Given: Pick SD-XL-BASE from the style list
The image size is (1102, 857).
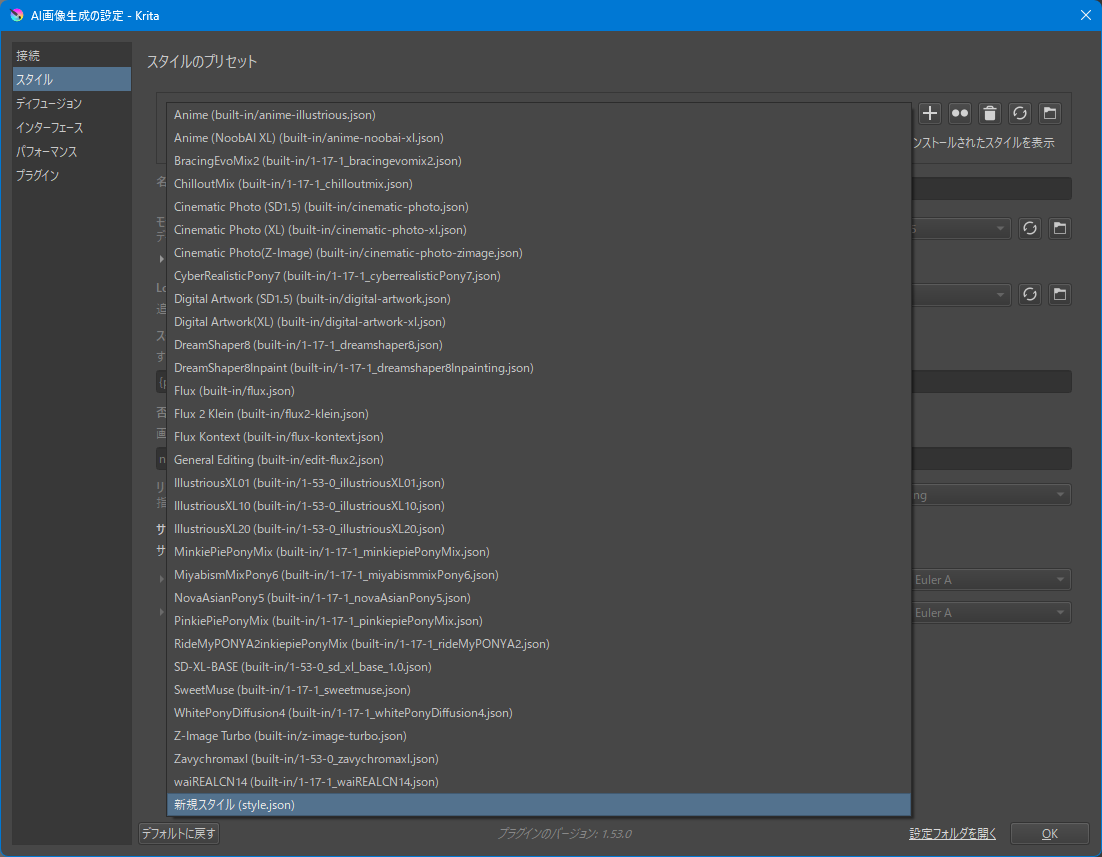Looking at the screenshot, I should (x=538, y=666).
